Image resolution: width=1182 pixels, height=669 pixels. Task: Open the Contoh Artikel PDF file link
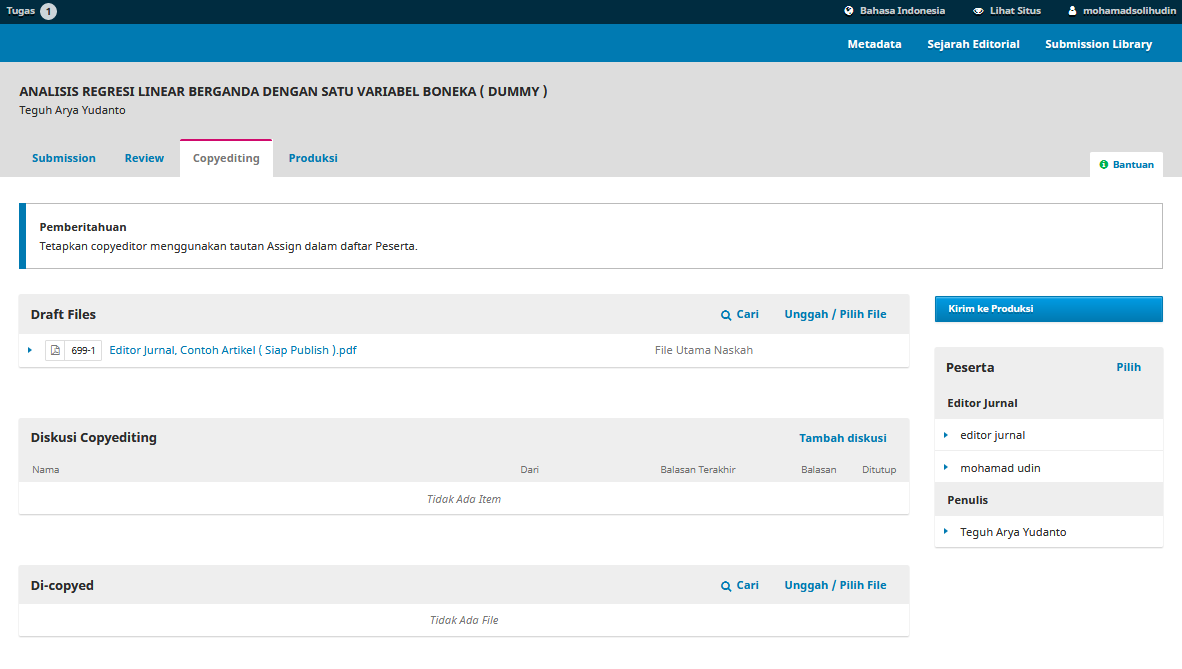click(233, 350)
